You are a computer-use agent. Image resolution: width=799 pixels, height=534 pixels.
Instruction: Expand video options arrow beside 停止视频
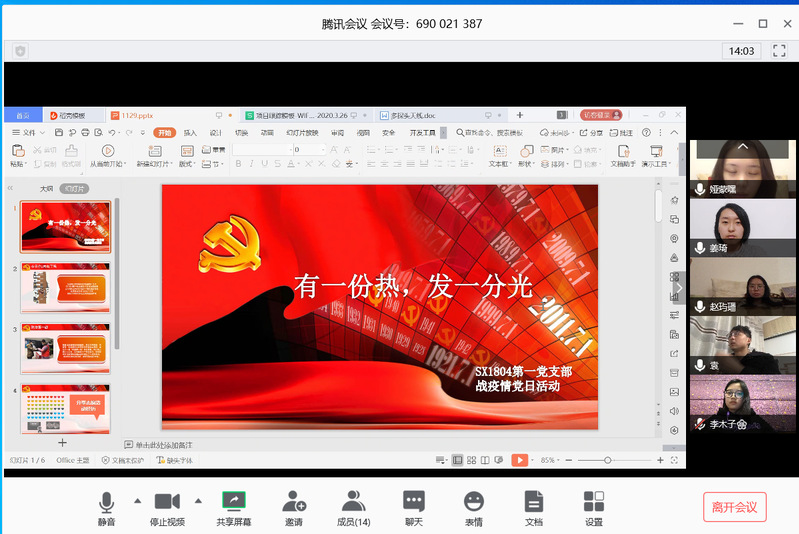tap(198, 500)
